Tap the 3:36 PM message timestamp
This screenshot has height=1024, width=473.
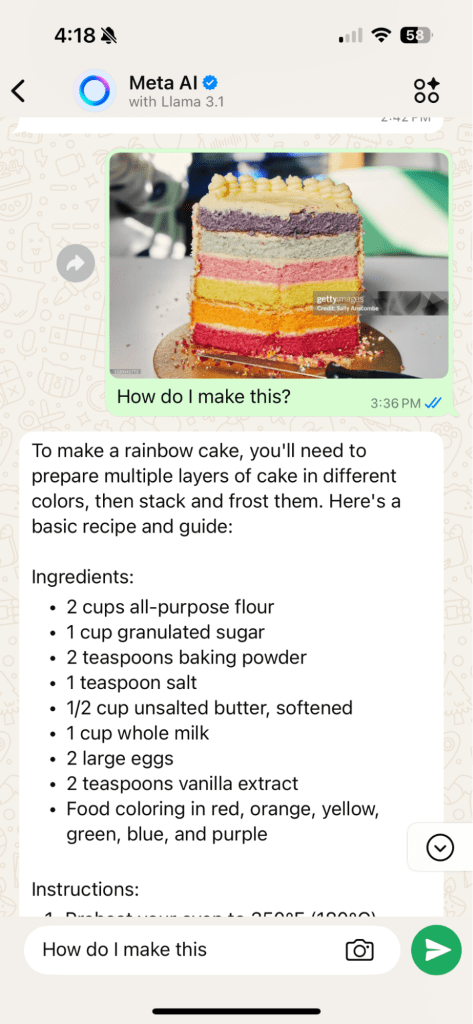point(395,403)
